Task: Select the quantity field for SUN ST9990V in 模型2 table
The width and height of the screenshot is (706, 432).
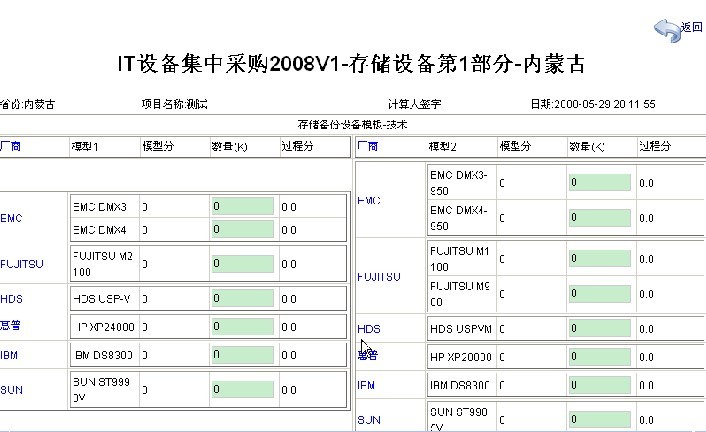Action: tap(600, 420)
